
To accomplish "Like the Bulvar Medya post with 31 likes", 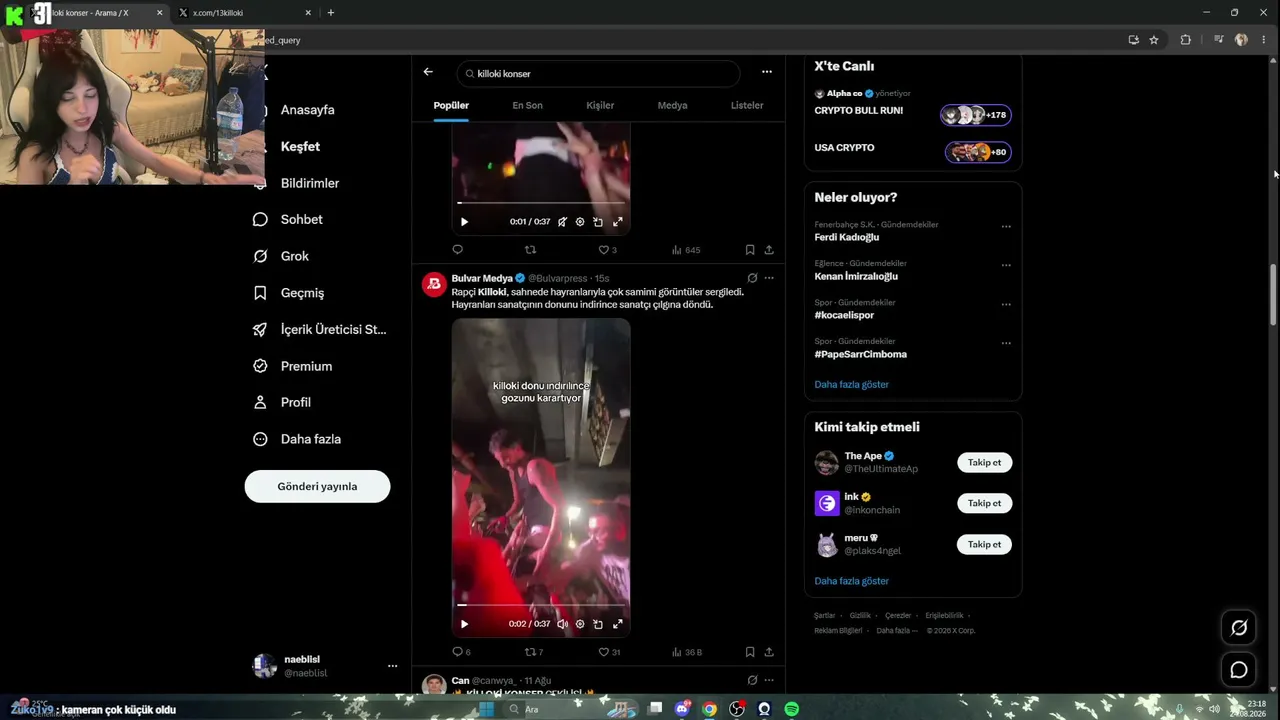I will [609, 652].
